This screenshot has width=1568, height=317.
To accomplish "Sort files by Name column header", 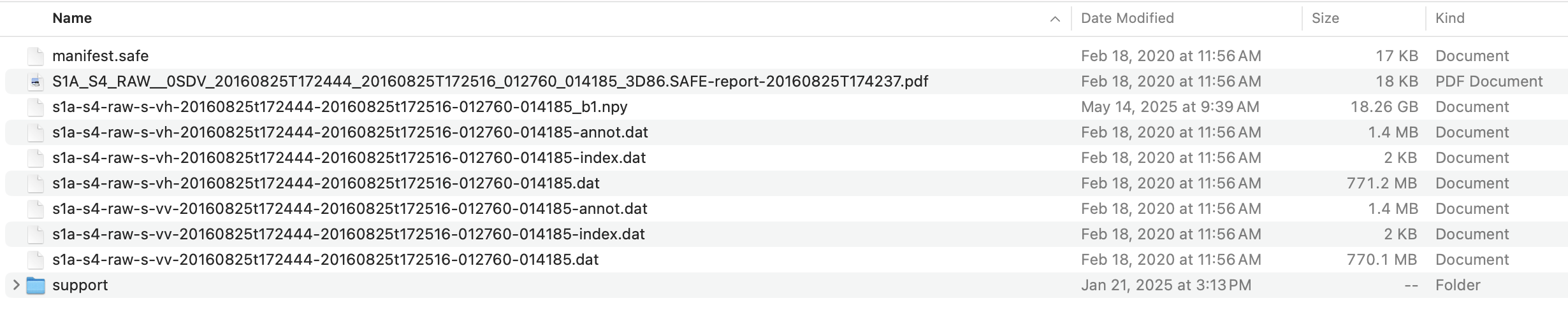I will 72,18.
